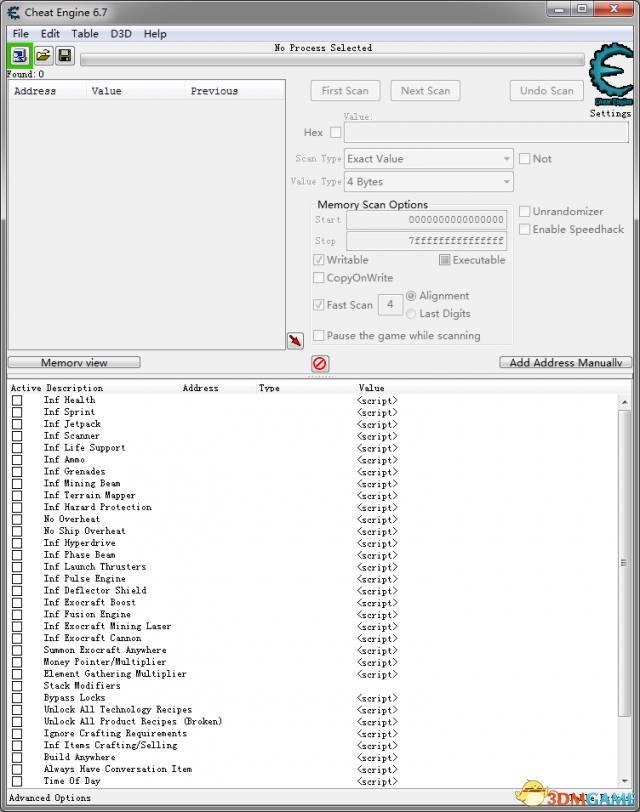Click the Previous column header
This screenshot has height=812, width=640.
(x=235, y=91)
